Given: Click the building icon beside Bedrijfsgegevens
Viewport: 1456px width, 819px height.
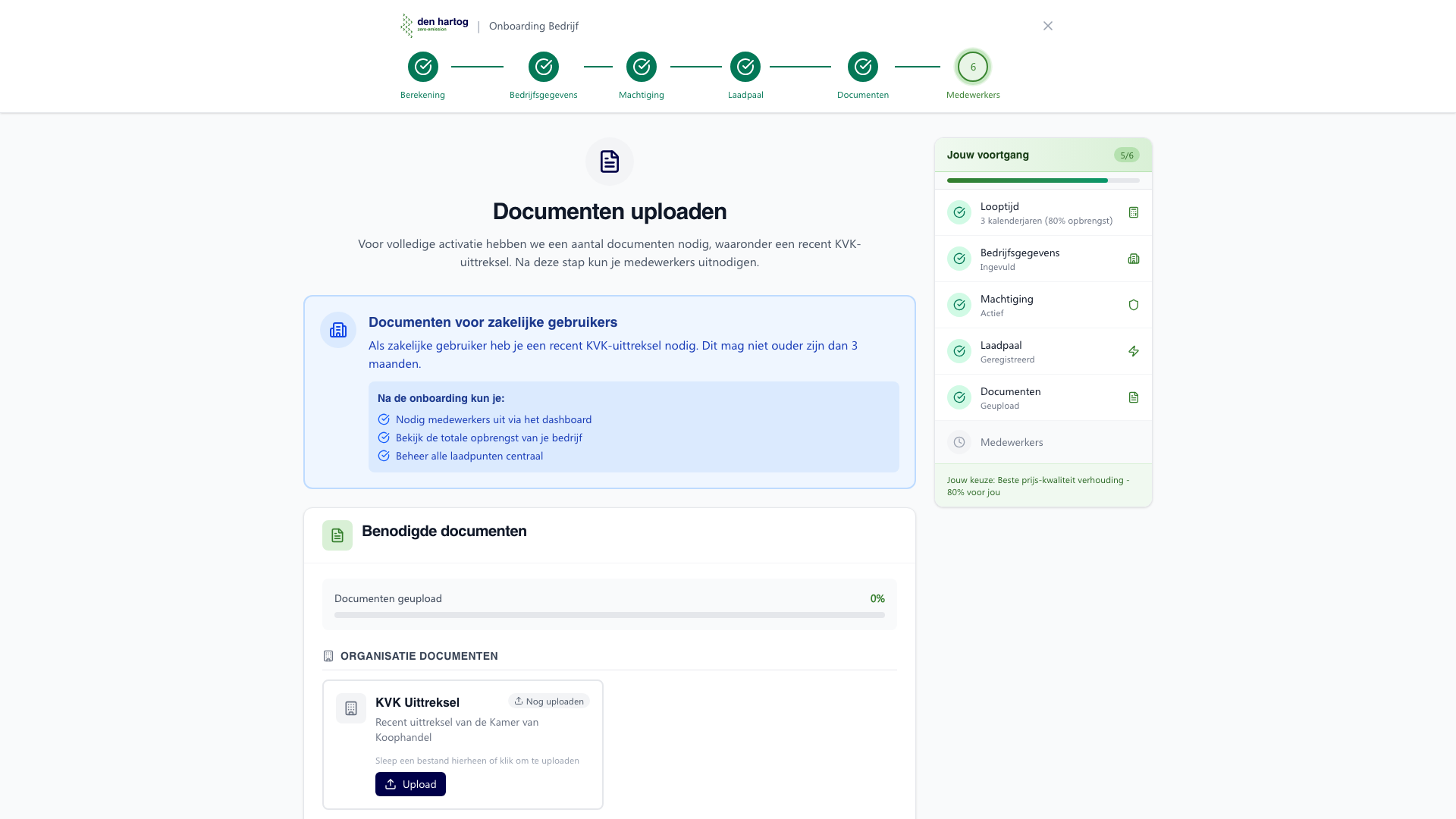Looking at the screenshot, I should point(1134,259).
